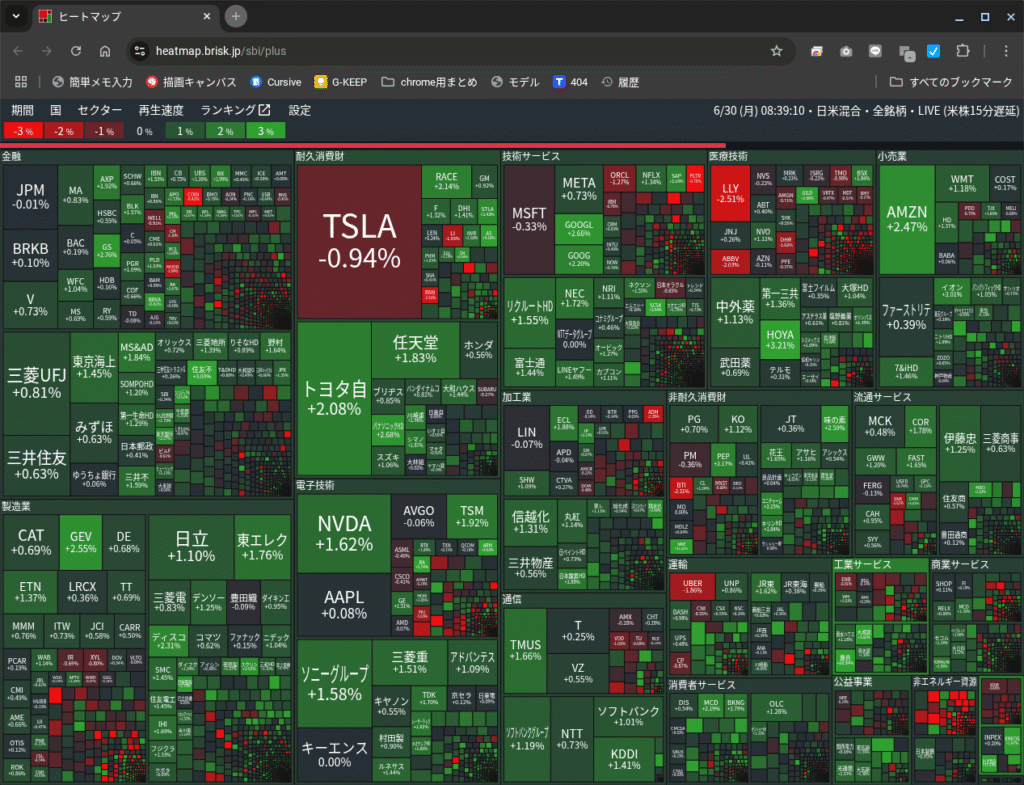Click the overlapping squares extension icon
The width and height of the screenshot is (1024, 785).
click(x=906, y=52)
